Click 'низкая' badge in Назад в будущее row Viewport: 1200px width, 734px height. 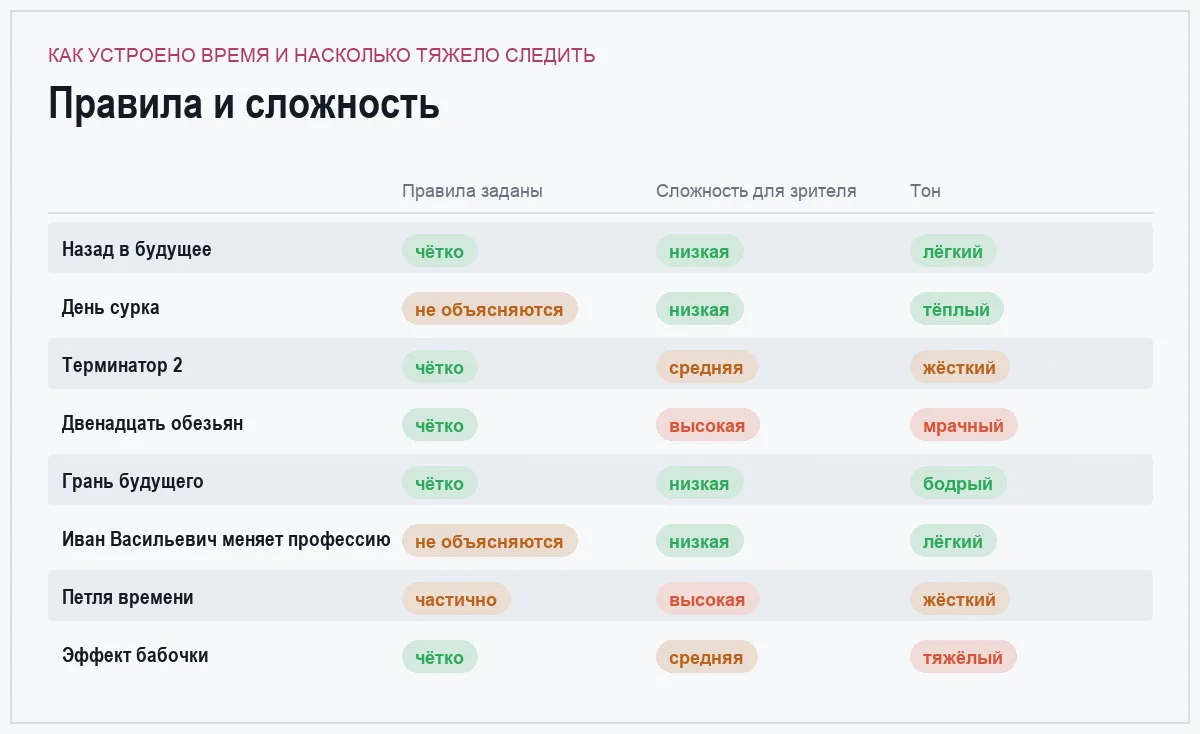pos(699,251)
